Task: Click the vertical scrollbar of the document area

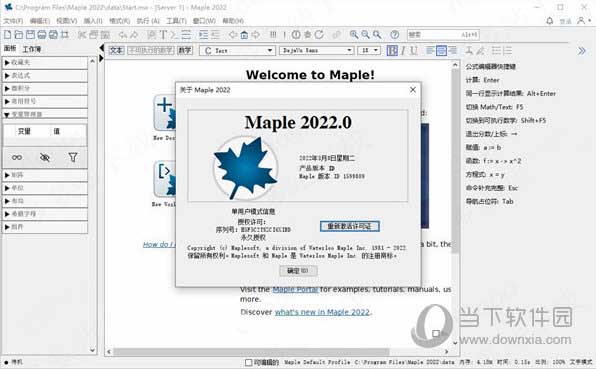Action: click(455, 160)
